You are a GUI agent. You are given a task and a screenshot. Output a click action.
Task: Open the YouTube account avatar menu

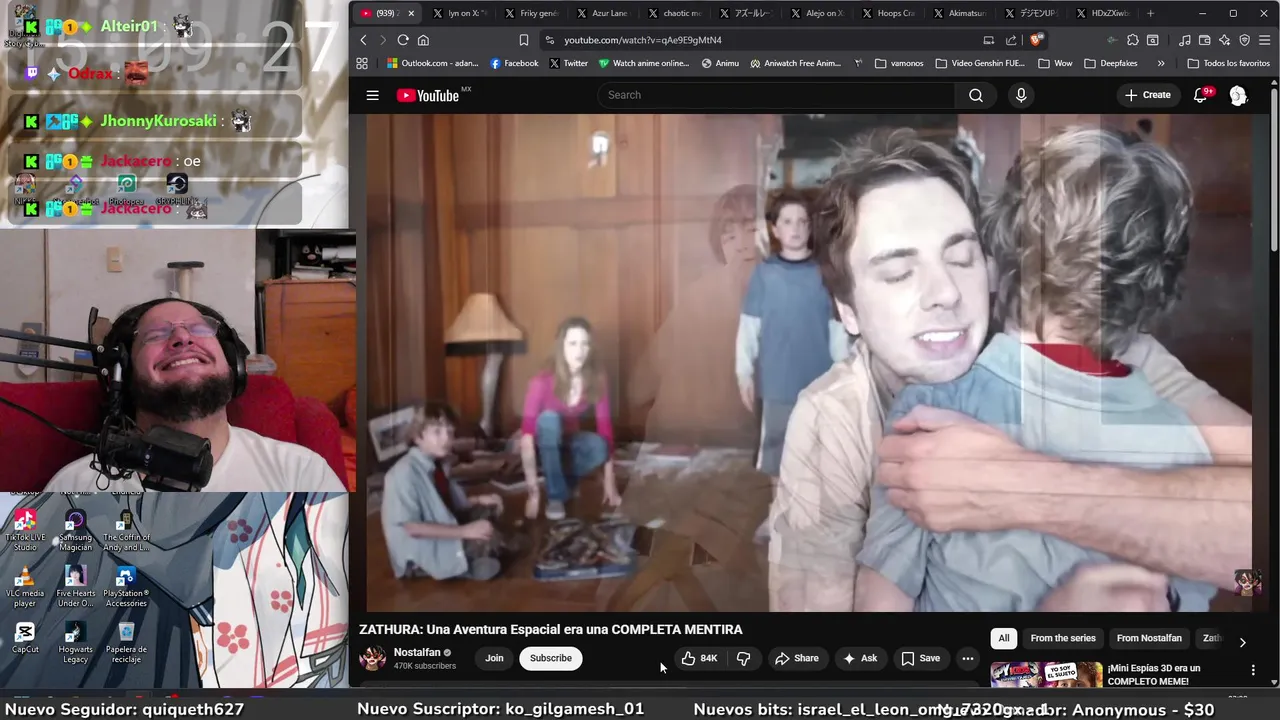[x=1238, y=95]
